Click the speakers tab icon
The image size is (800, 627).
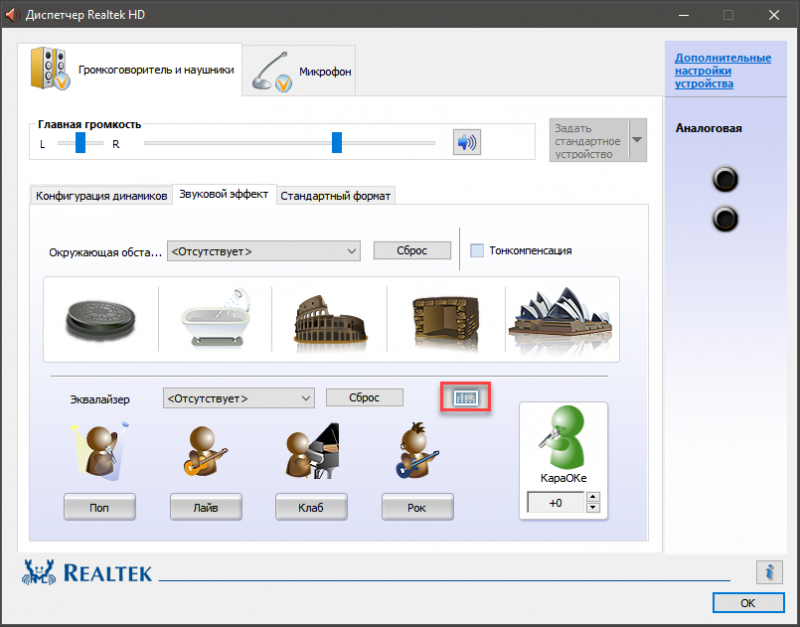point(50,68)
